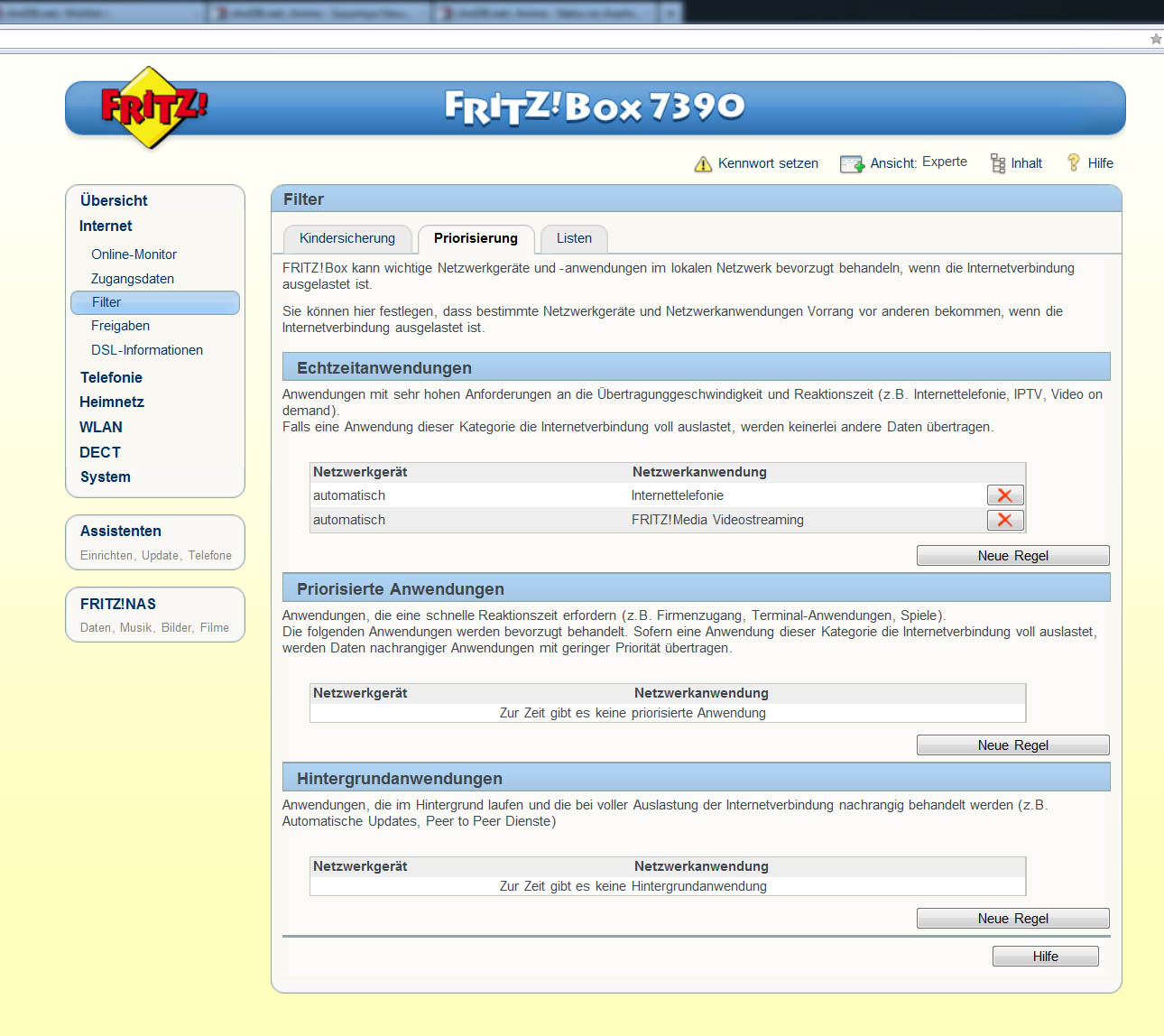Click the Priorisierte Anwendungen section header
This screenshot has height=1036, width=1164.
[697, 588]
